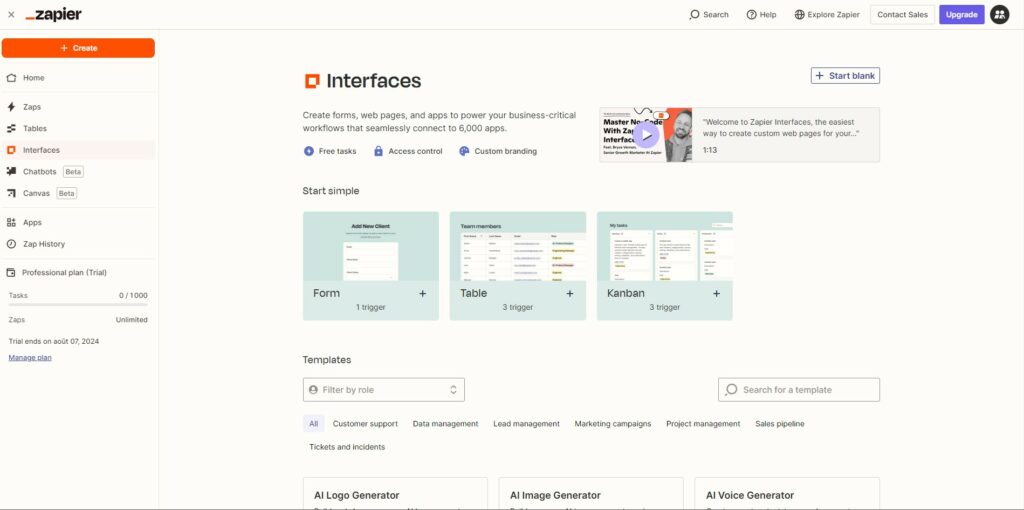
Task: Open the AI Image Generator template
Action: (x=591, y=494)
